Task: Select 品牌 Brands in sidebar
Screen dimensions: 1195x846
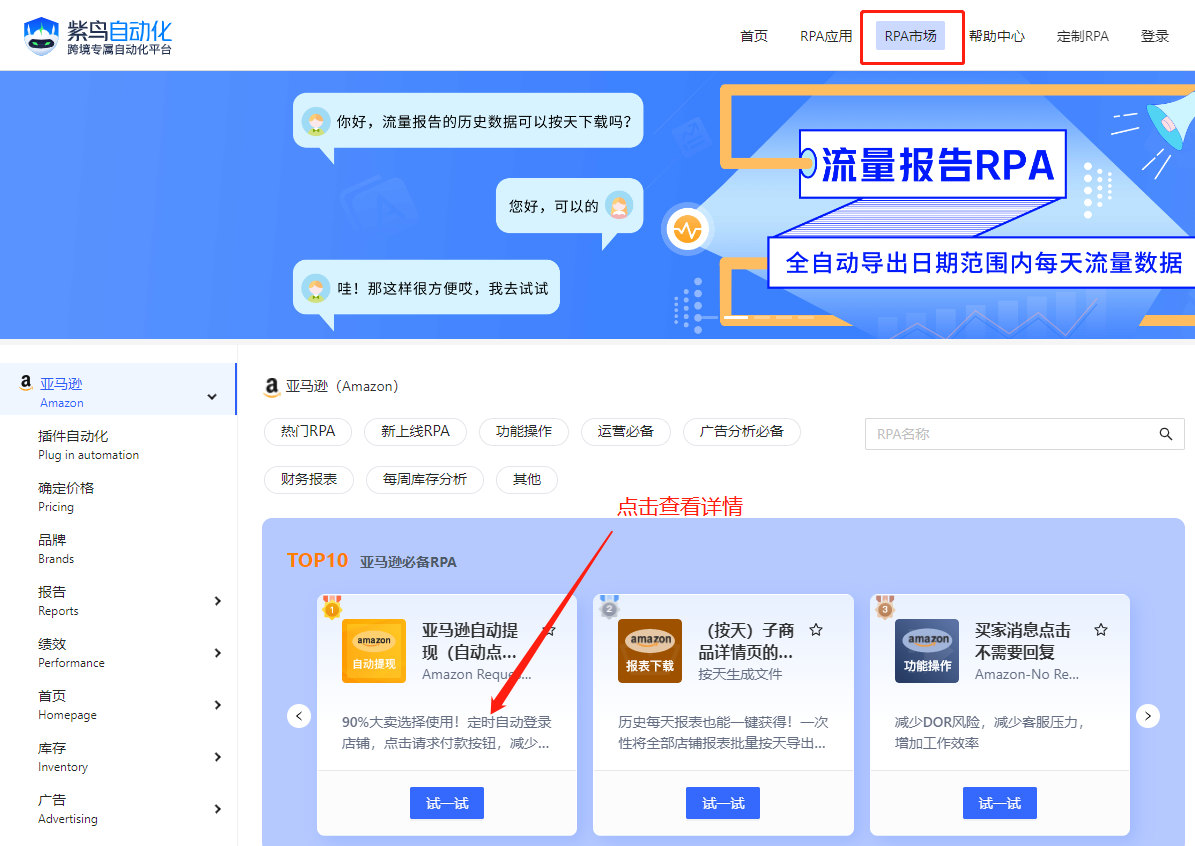Action: coord(56,548)
